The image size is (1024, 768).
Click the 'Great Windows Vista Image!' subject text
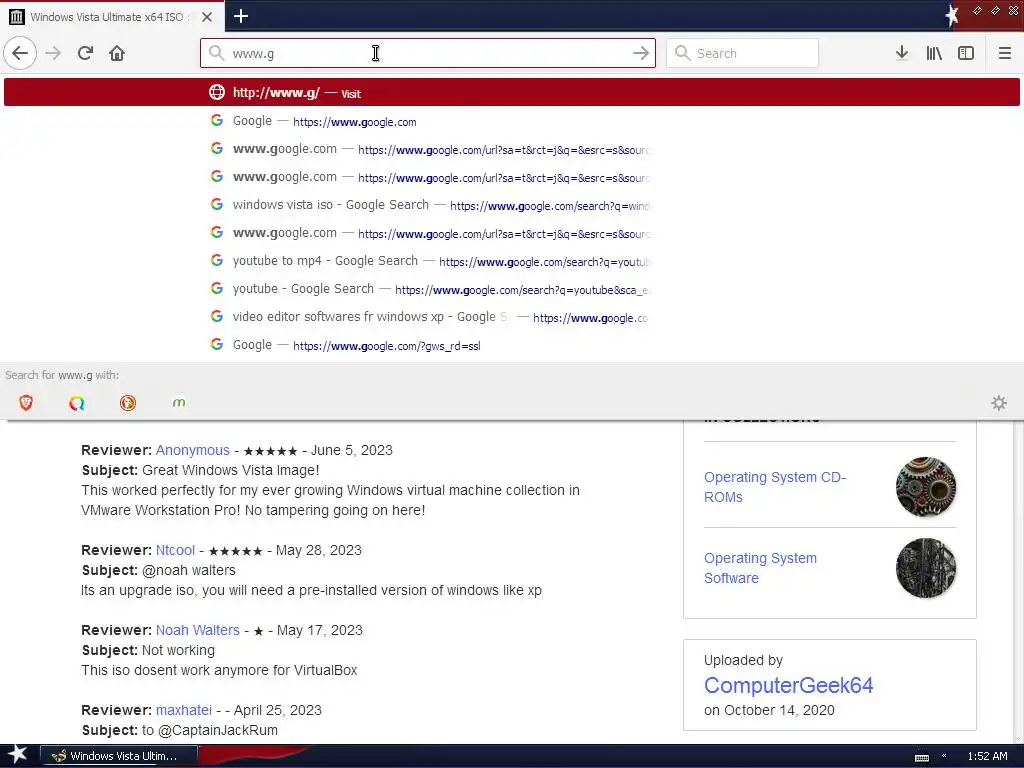231,470
